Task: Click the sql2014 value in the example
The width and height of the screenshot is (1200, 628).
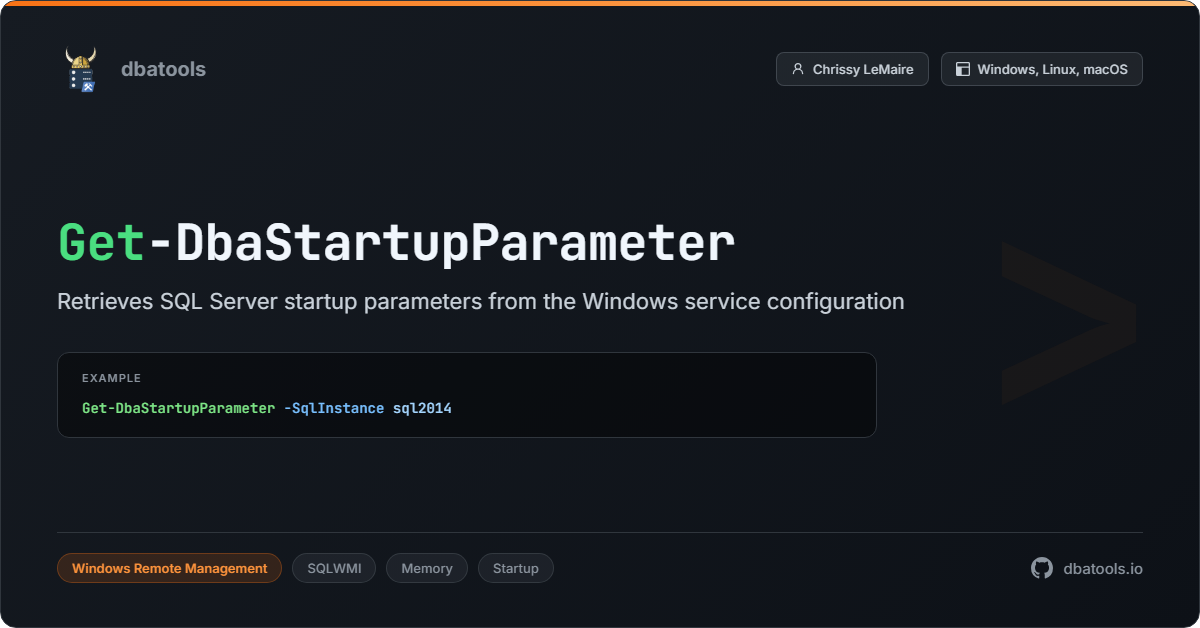Action: pos(422,408)
